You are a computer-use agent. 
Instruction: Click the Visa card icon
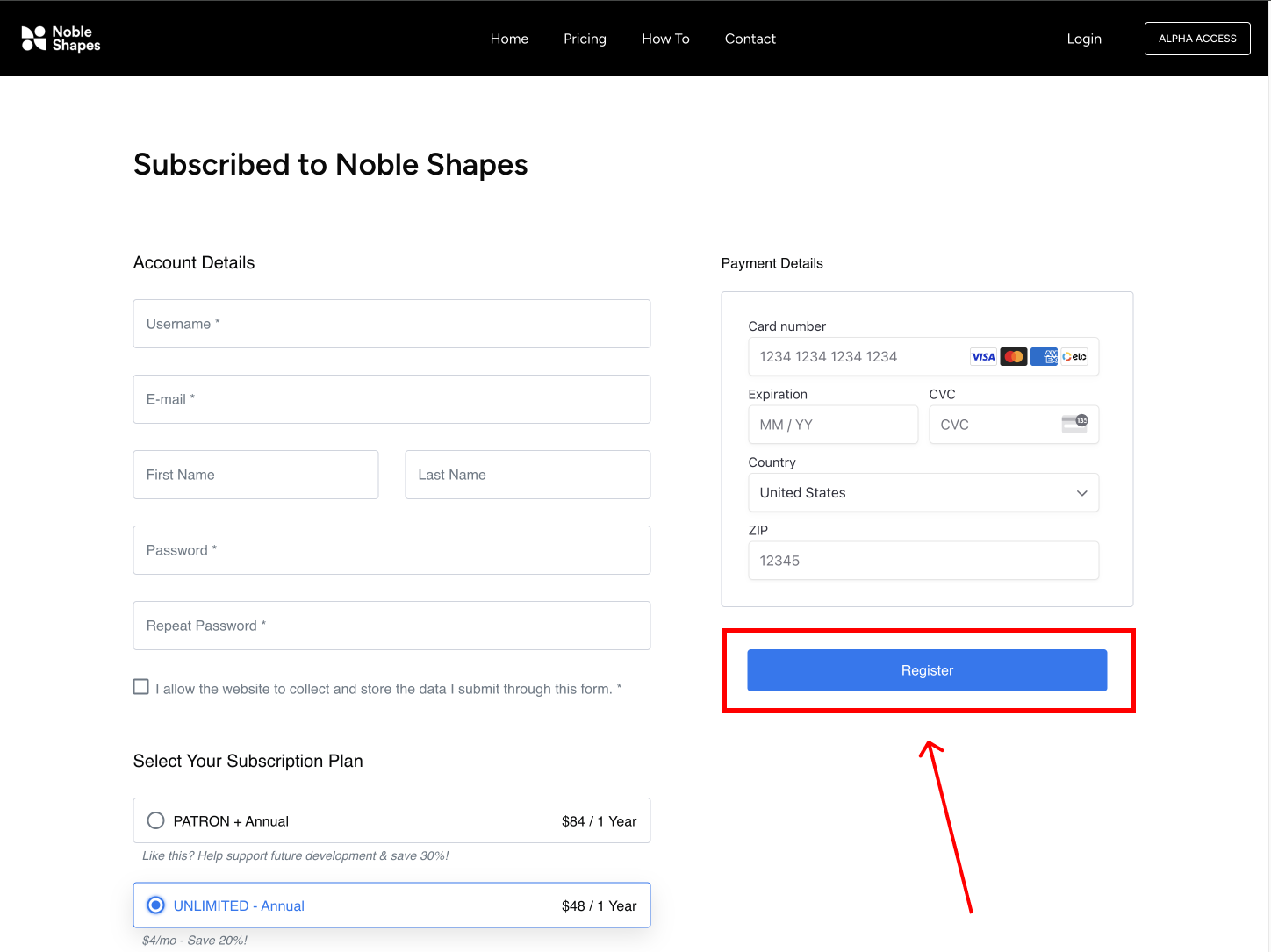(x=983, y=356)
